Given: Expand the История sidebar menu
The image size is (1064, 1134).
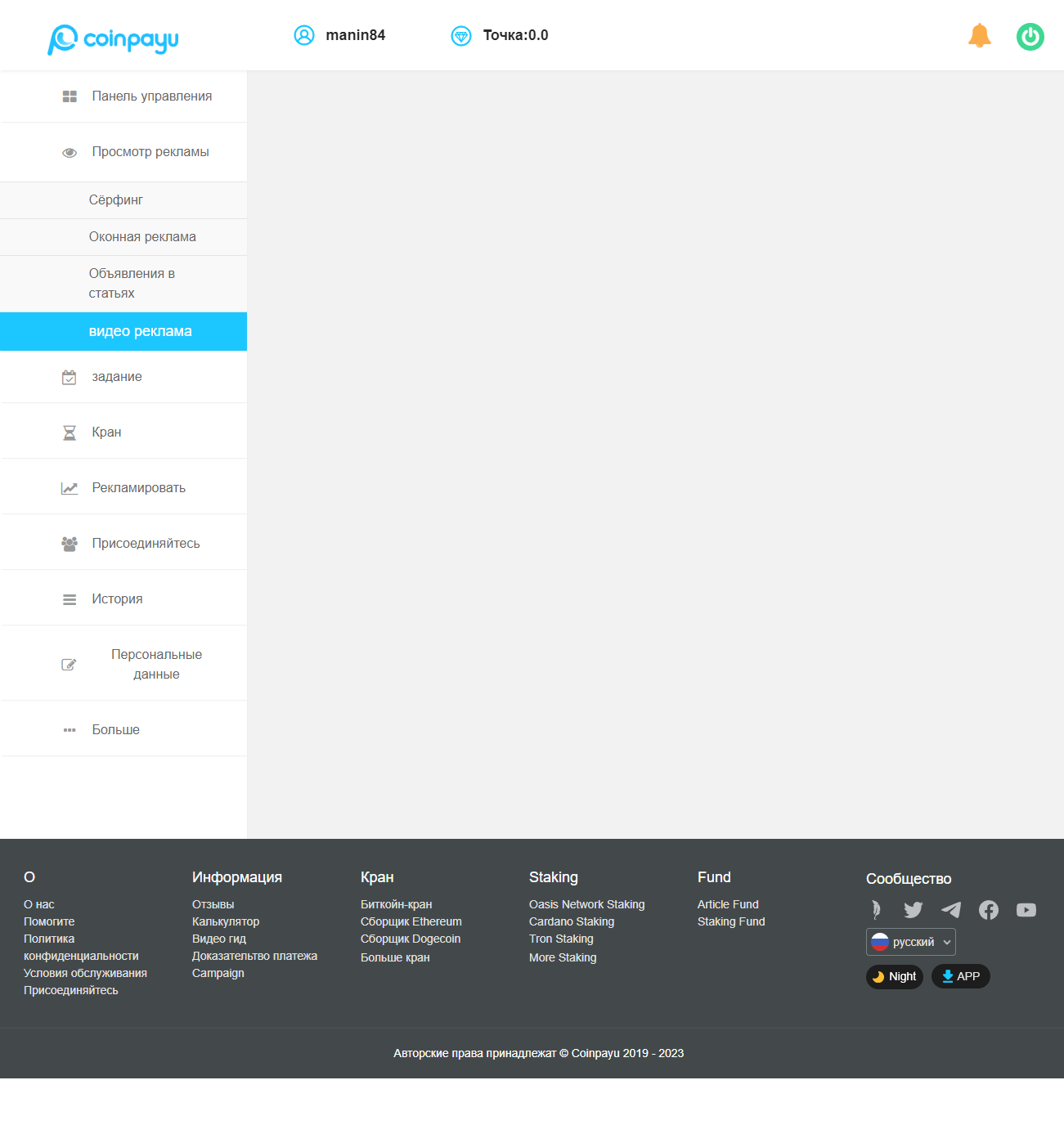Looking at the screenshot, I should pos(123,599).
